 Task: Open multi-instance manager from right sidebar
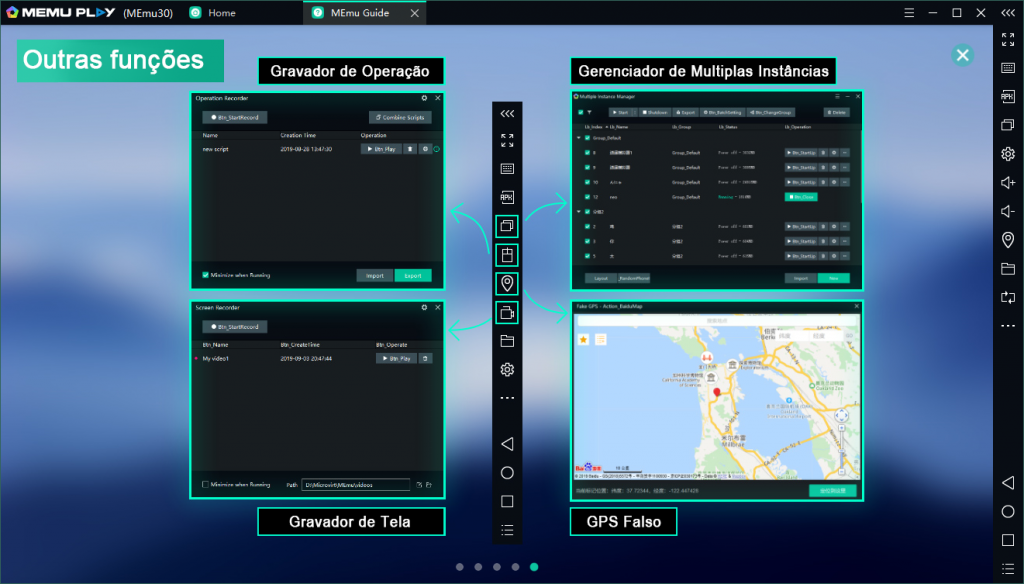click(x=1008, y=125)
